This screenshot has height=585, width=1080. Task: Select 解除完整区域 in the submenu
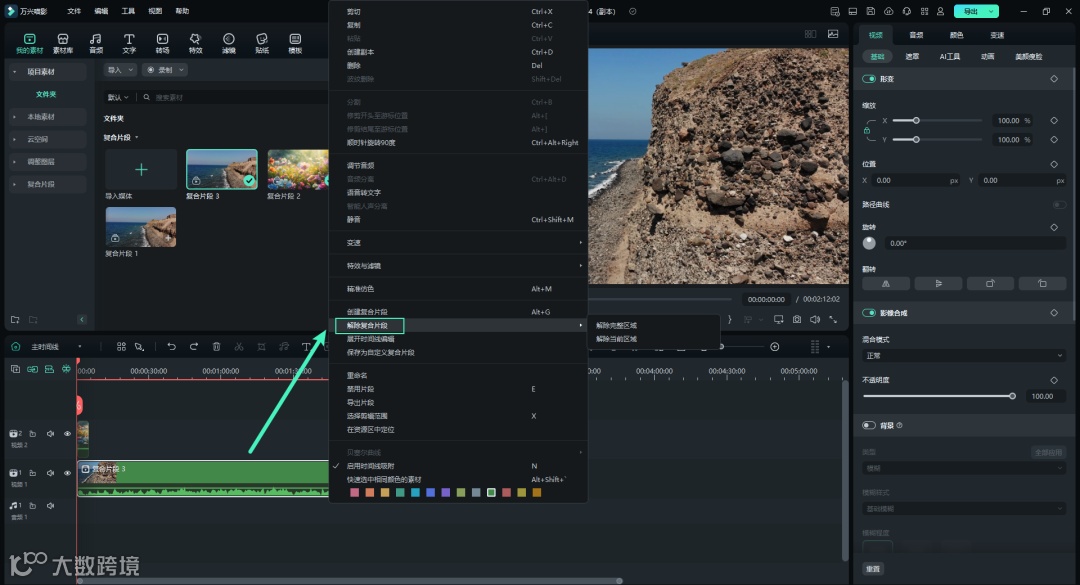(x=616, y=325)
